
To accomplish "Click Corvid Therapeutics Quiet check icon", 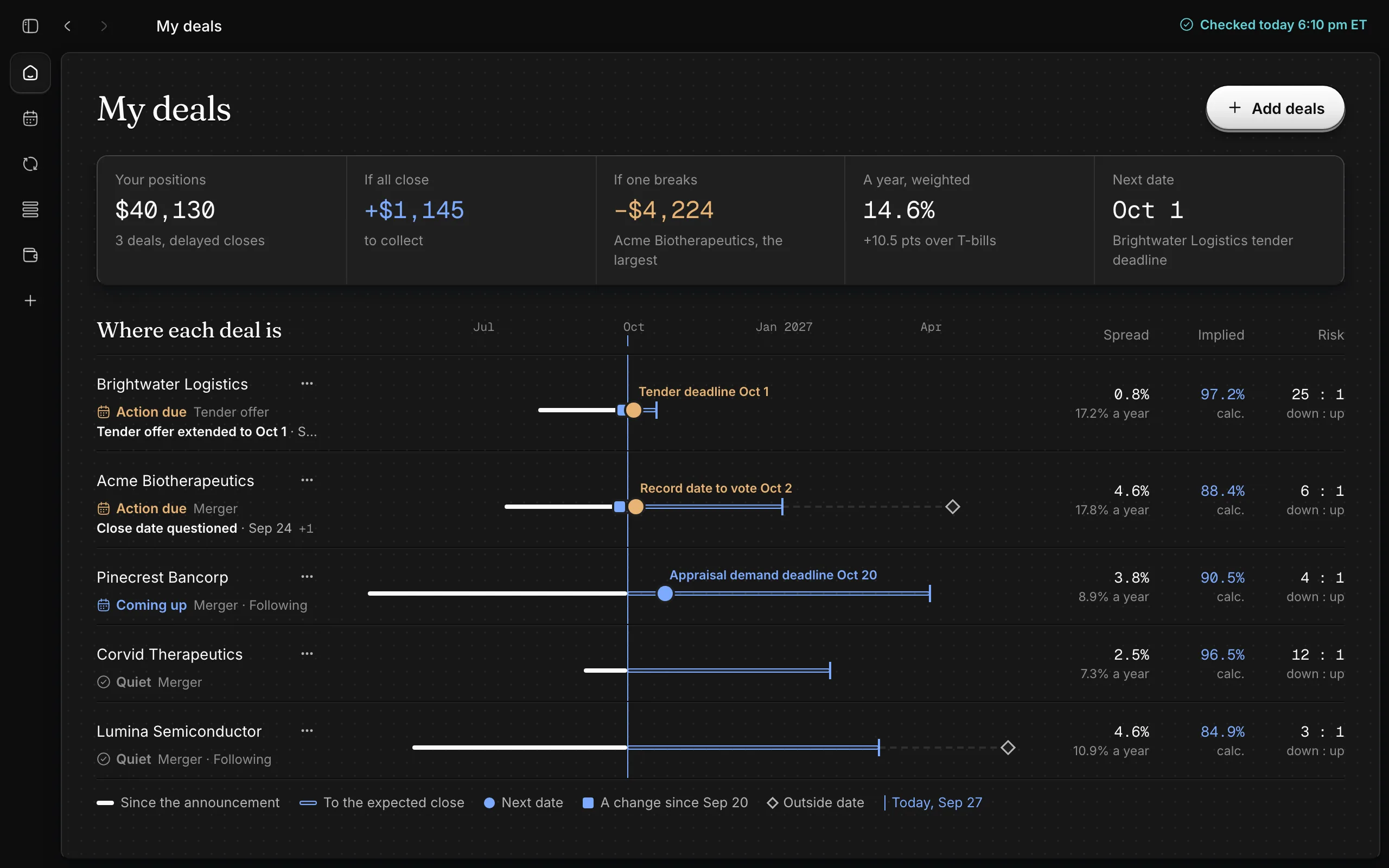I will 103,682.
